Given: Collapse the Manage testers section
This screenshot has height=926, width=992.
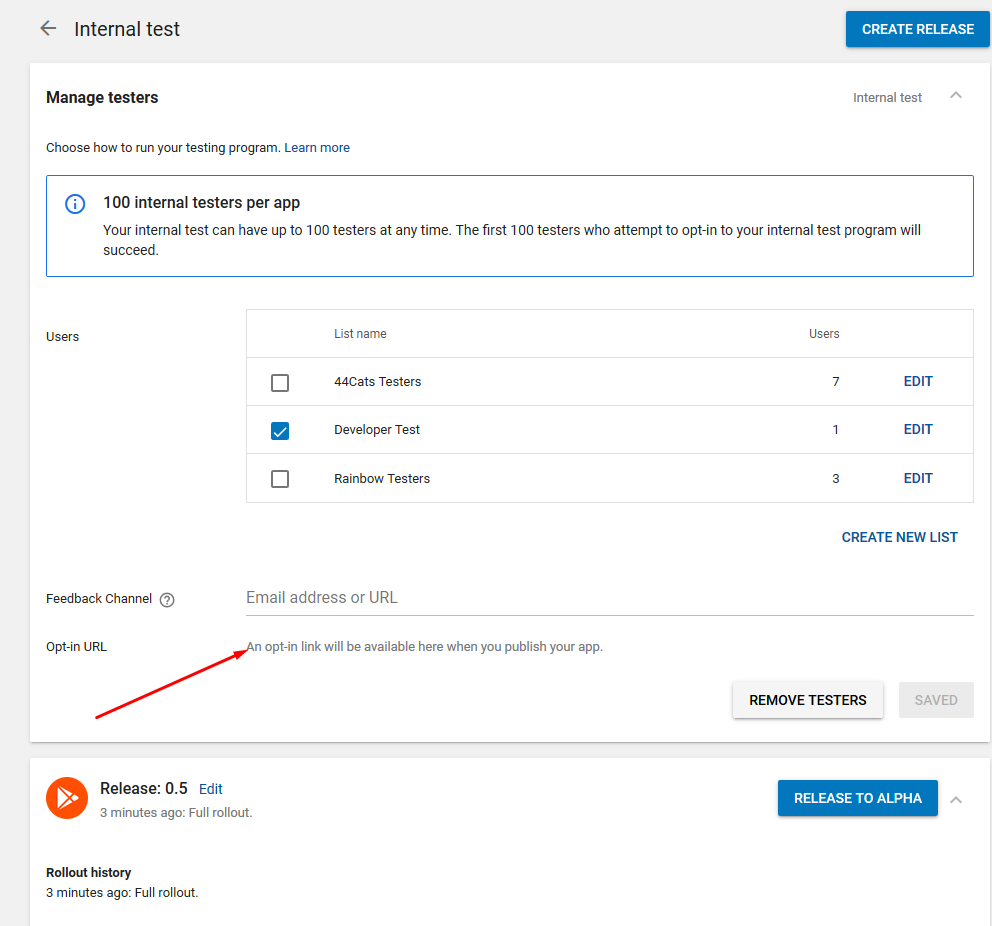Looking at the screenshot, I should pos(956,96).
